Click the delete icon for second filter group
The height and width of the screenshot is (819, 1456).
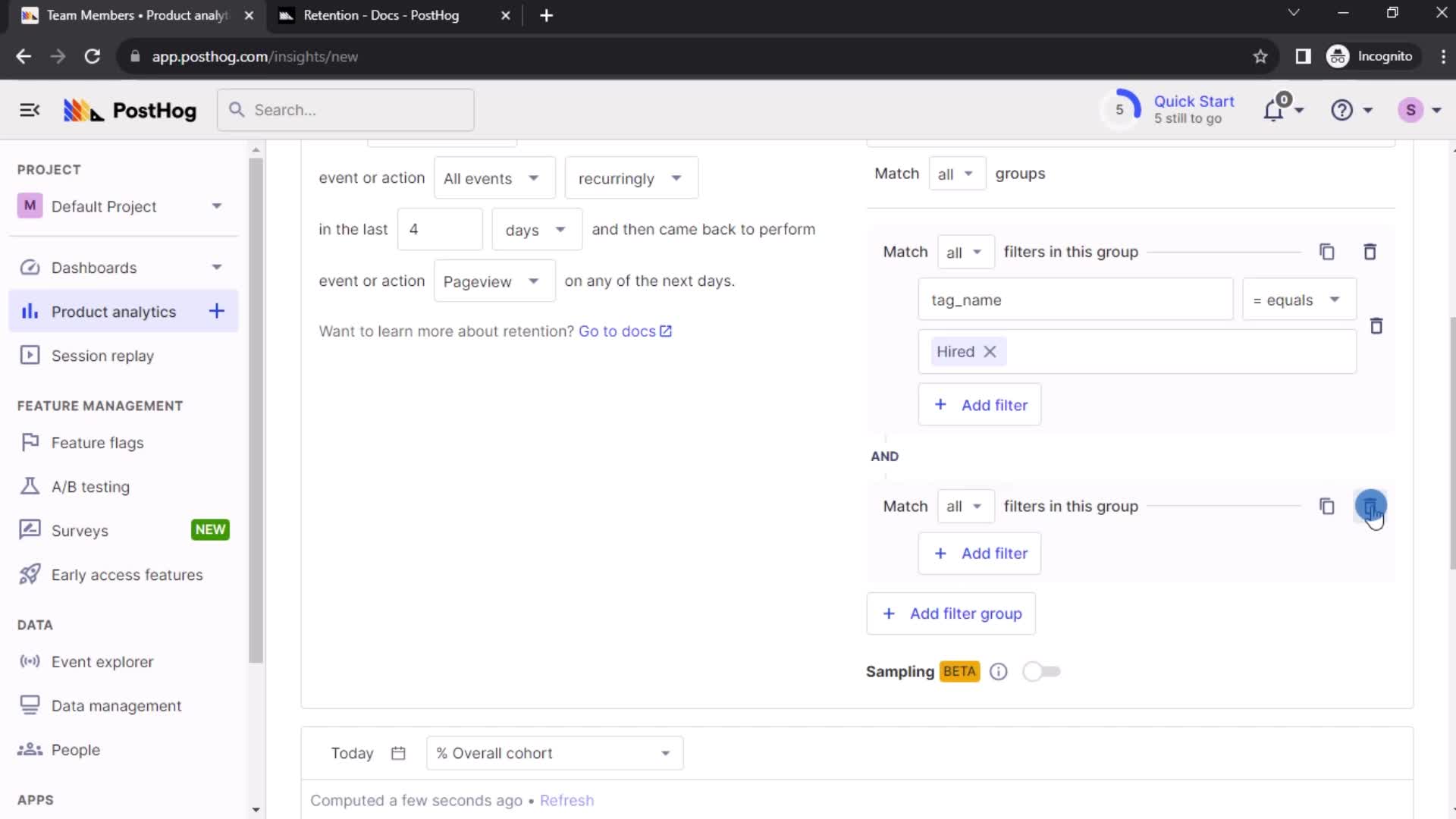point(1370,506)
